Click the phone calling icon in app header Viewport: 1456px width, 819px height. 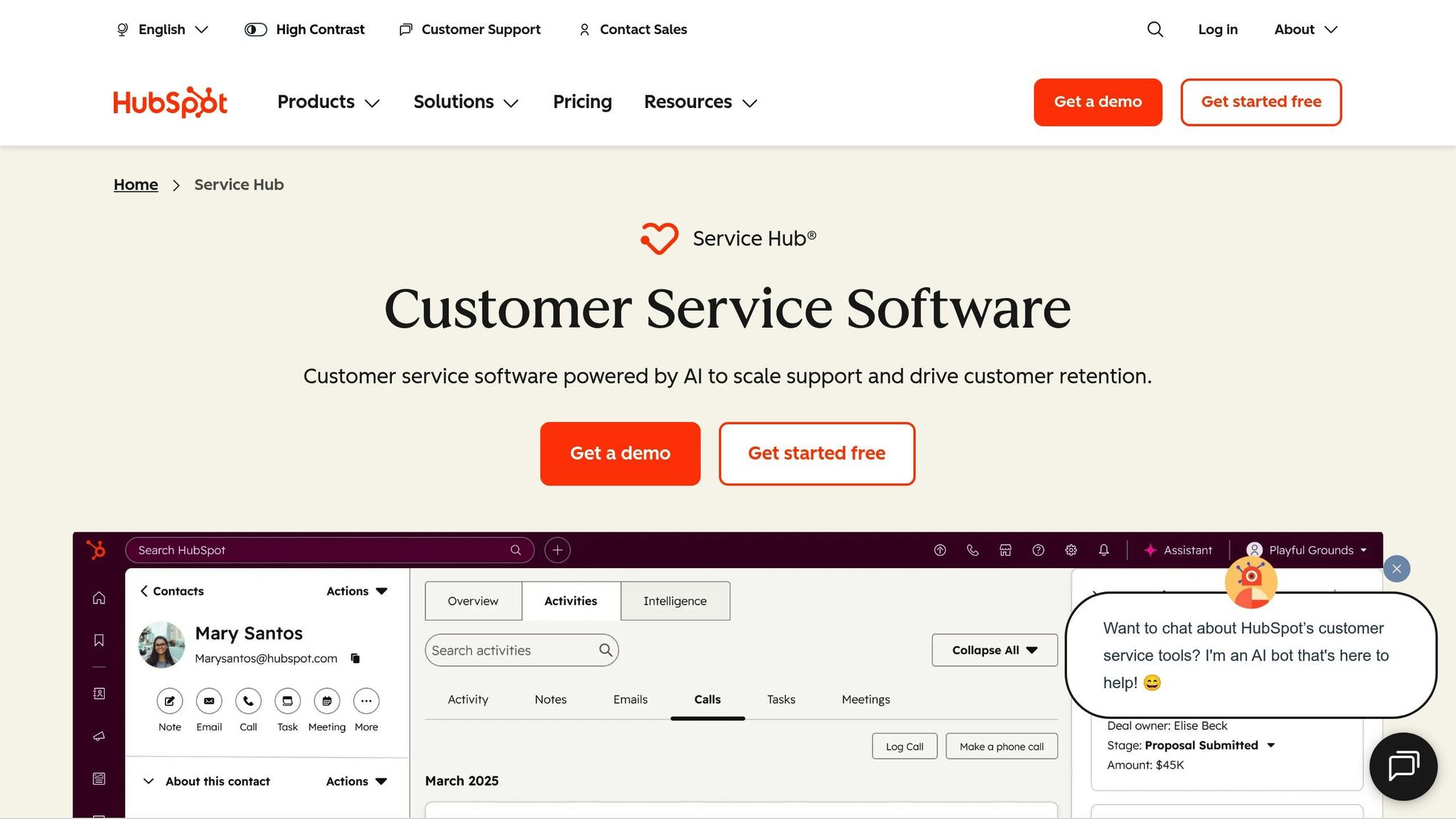point(973,550)
